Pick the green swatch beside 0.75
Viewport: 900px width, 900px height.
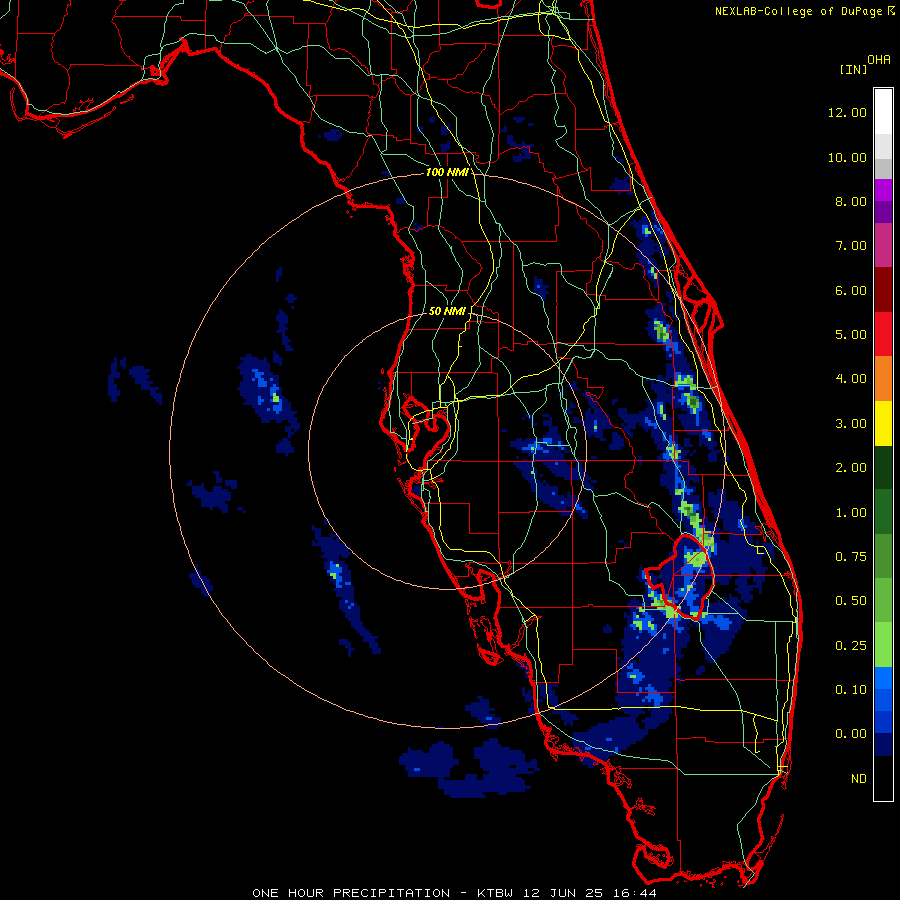[x=883, y=557]
